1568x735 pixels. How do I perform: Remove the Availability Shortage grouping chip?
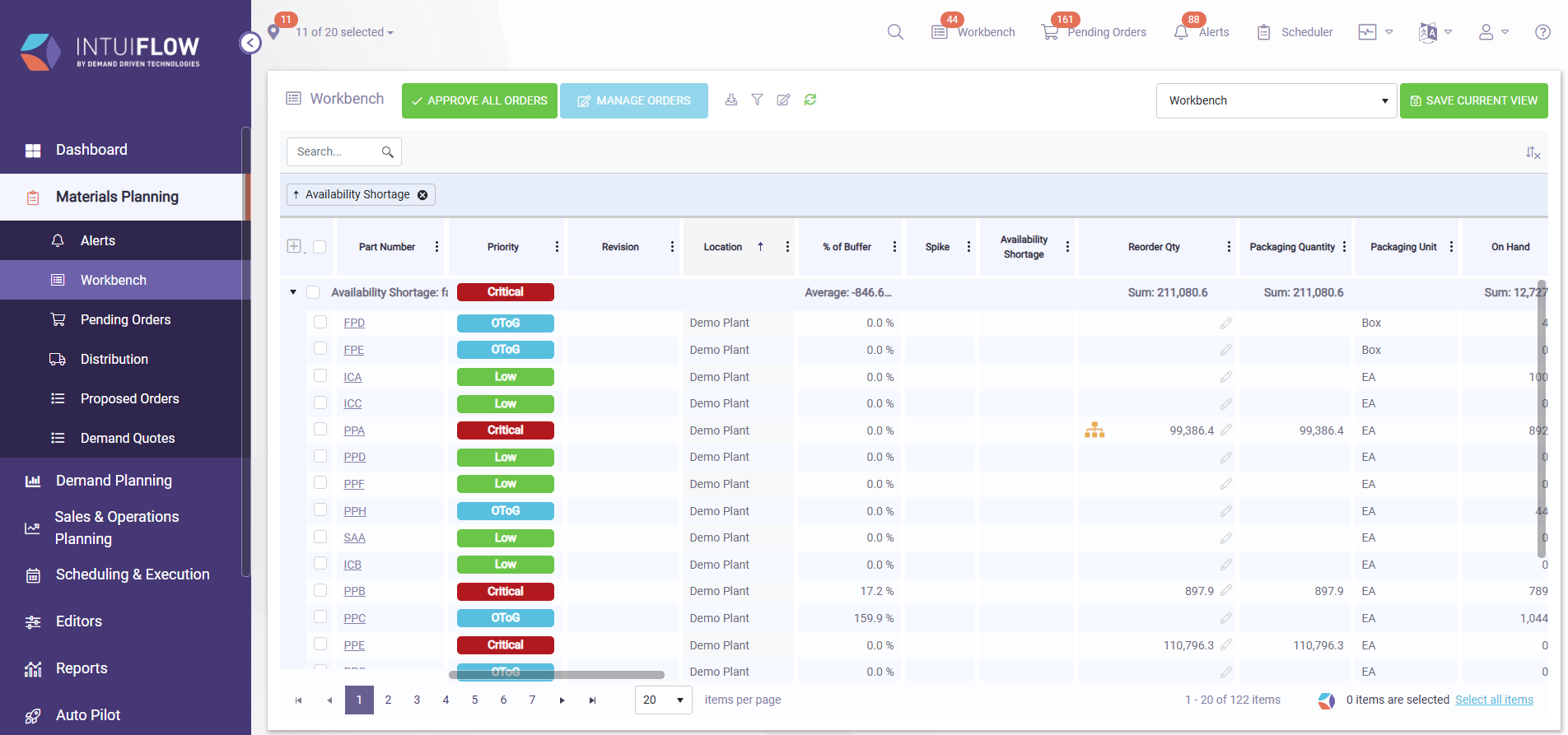point(422,195)
